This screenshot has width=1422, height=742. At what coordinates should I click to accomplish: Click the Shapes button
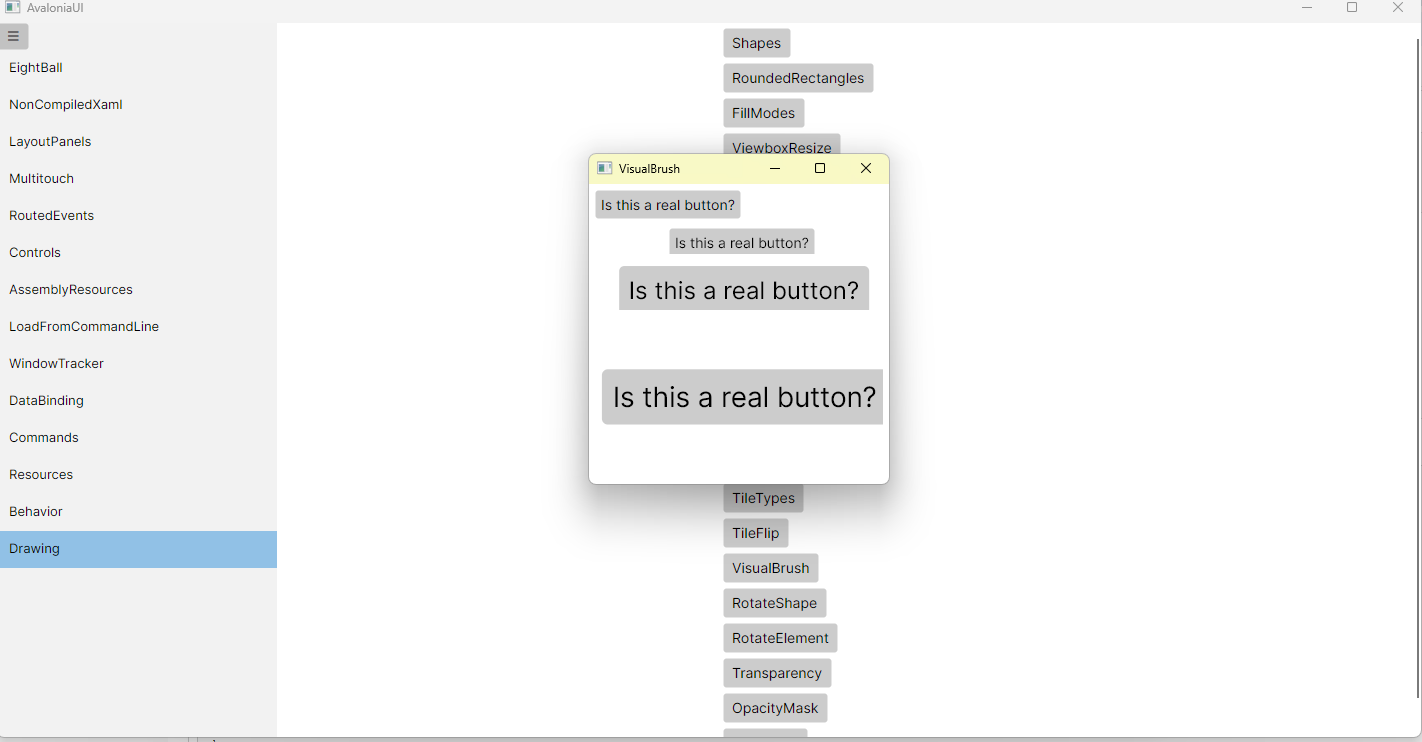[x=757, y=43]
